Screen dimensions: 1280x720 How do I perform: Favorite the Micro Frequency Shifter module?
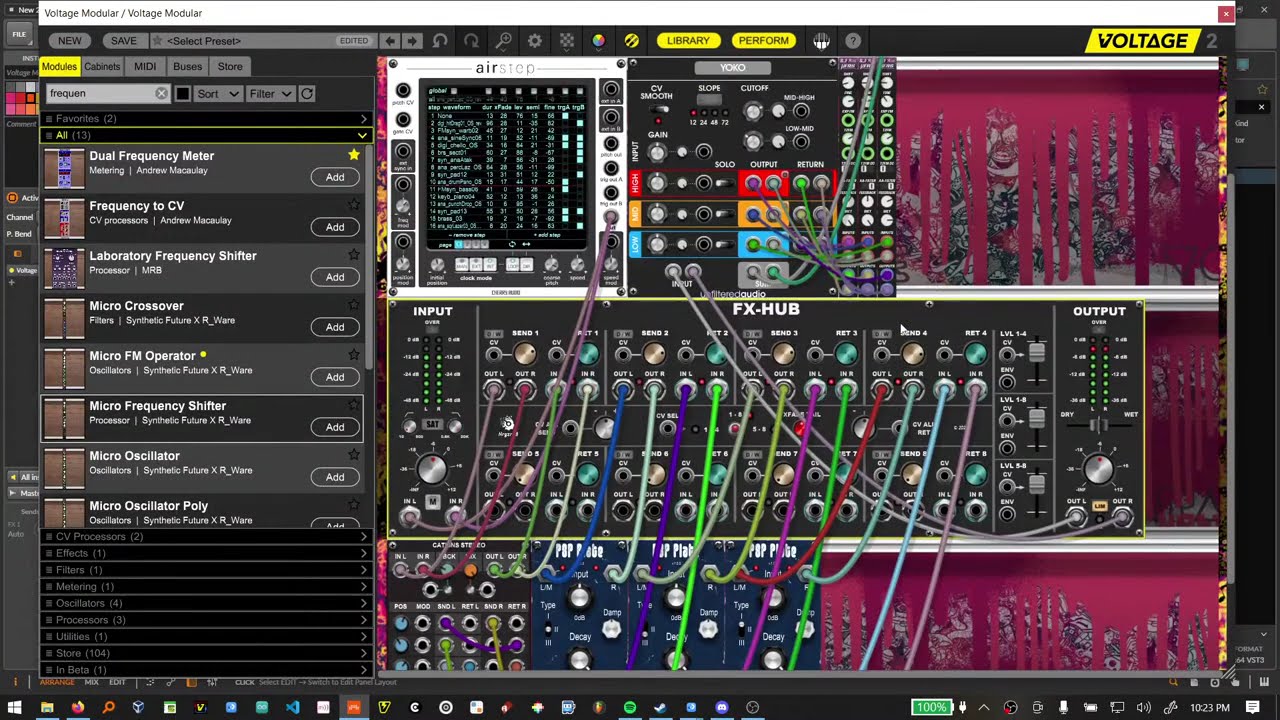point(353,405)
